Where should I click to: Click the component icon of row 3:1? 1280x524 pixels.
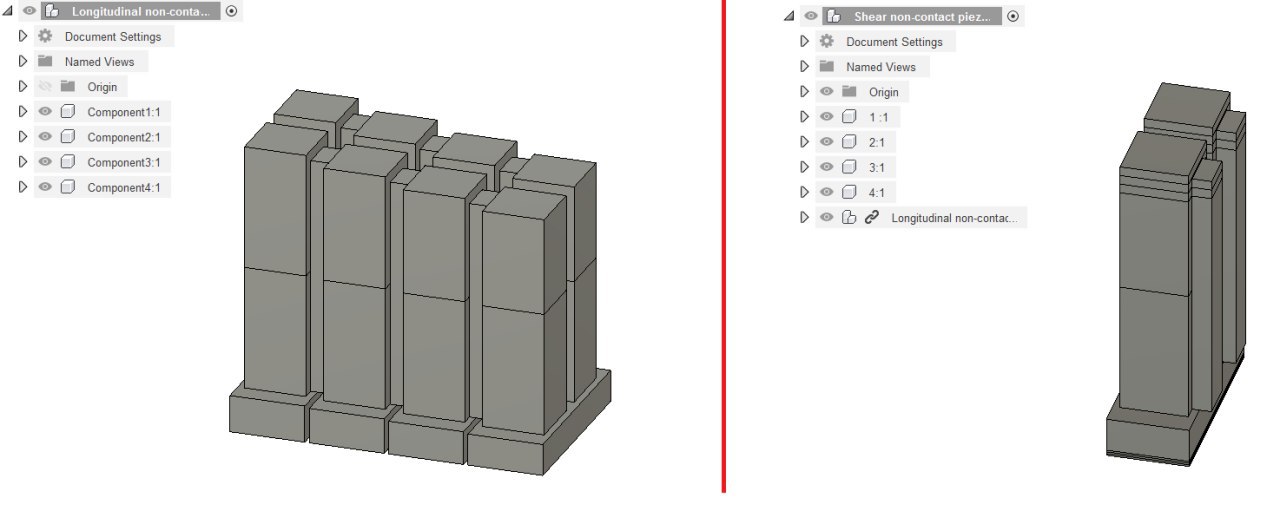tap(849, 167)
